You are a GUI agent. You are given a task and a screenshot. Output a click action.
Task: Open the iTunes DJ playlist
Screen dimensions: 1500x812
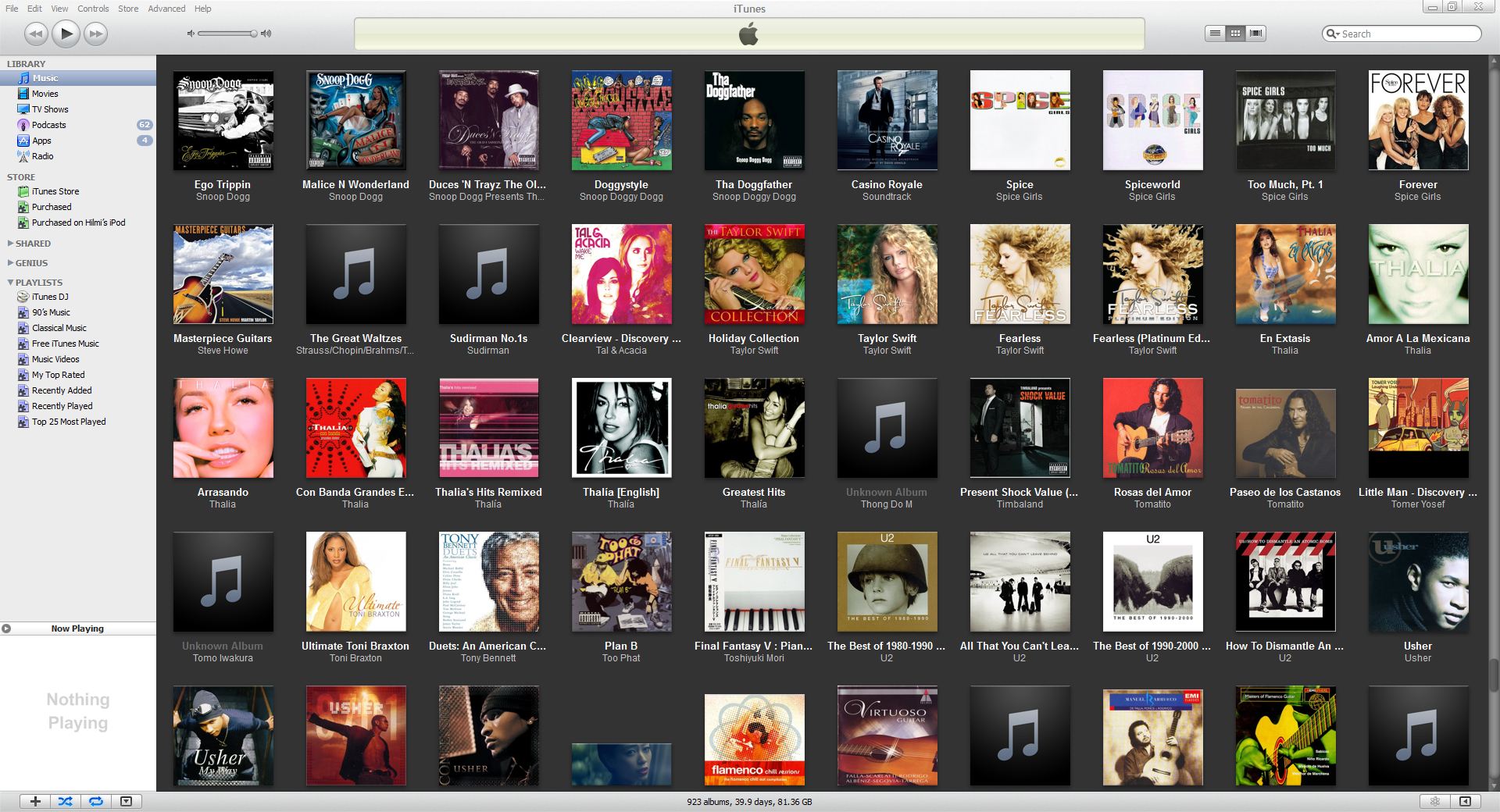(78, 297)
